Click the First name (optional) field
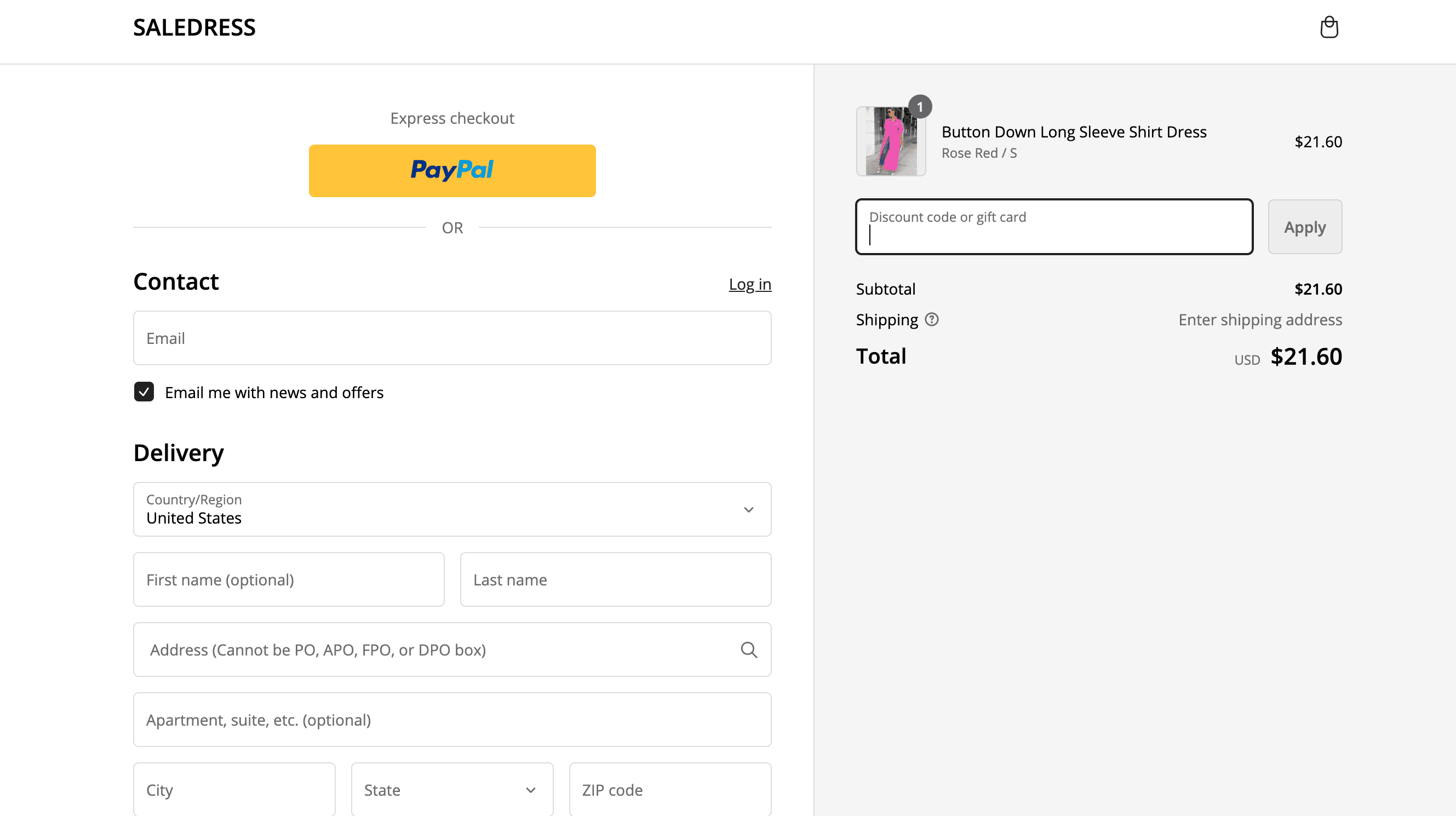1456x816 pixels. (289, 580)
